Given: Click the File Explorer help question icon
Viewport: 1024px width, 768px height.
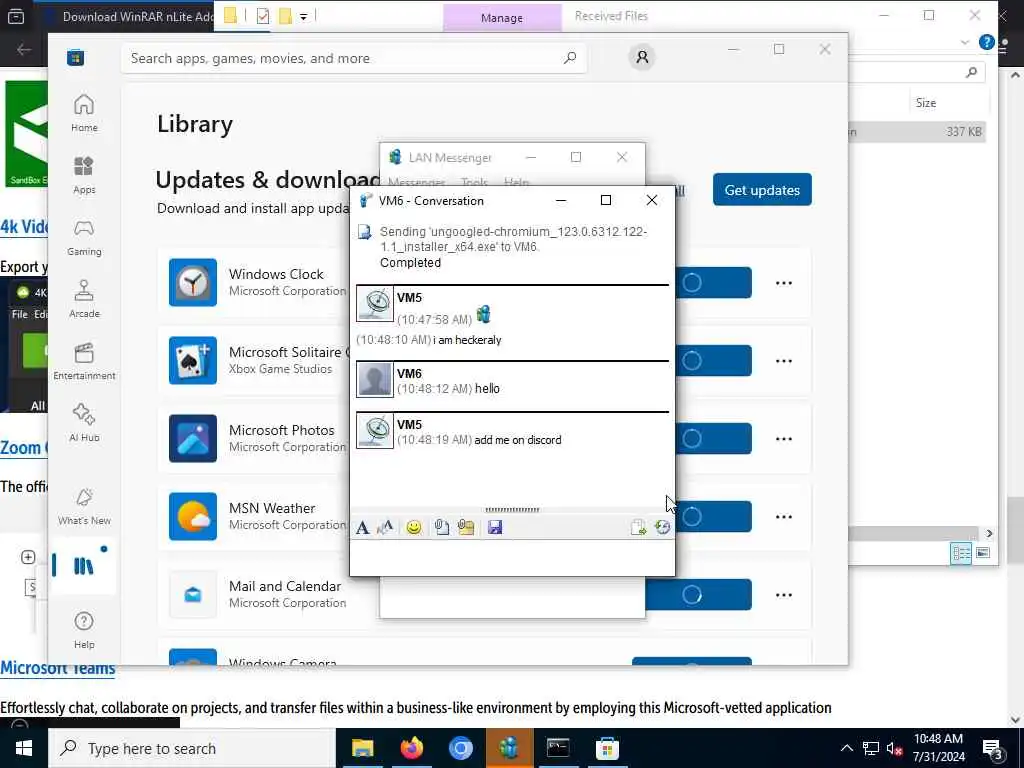Looking at the screenshot, I should tap(986, 42).
